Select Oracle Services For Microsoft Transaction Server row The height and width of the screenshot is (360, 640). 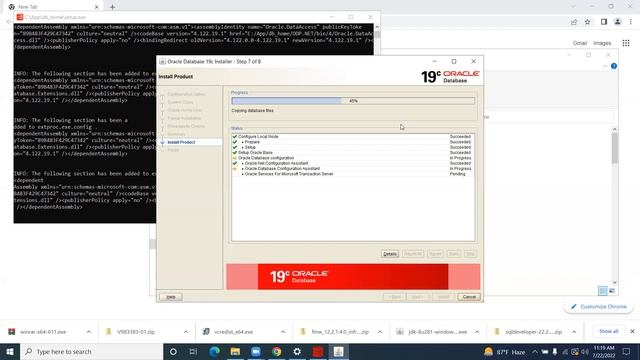click(x=353, y=174)
